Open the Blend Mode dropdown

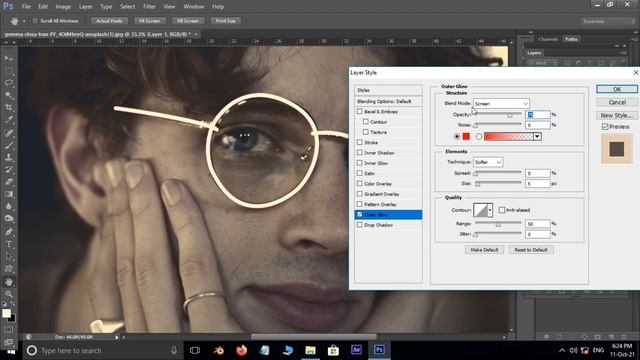501,104
